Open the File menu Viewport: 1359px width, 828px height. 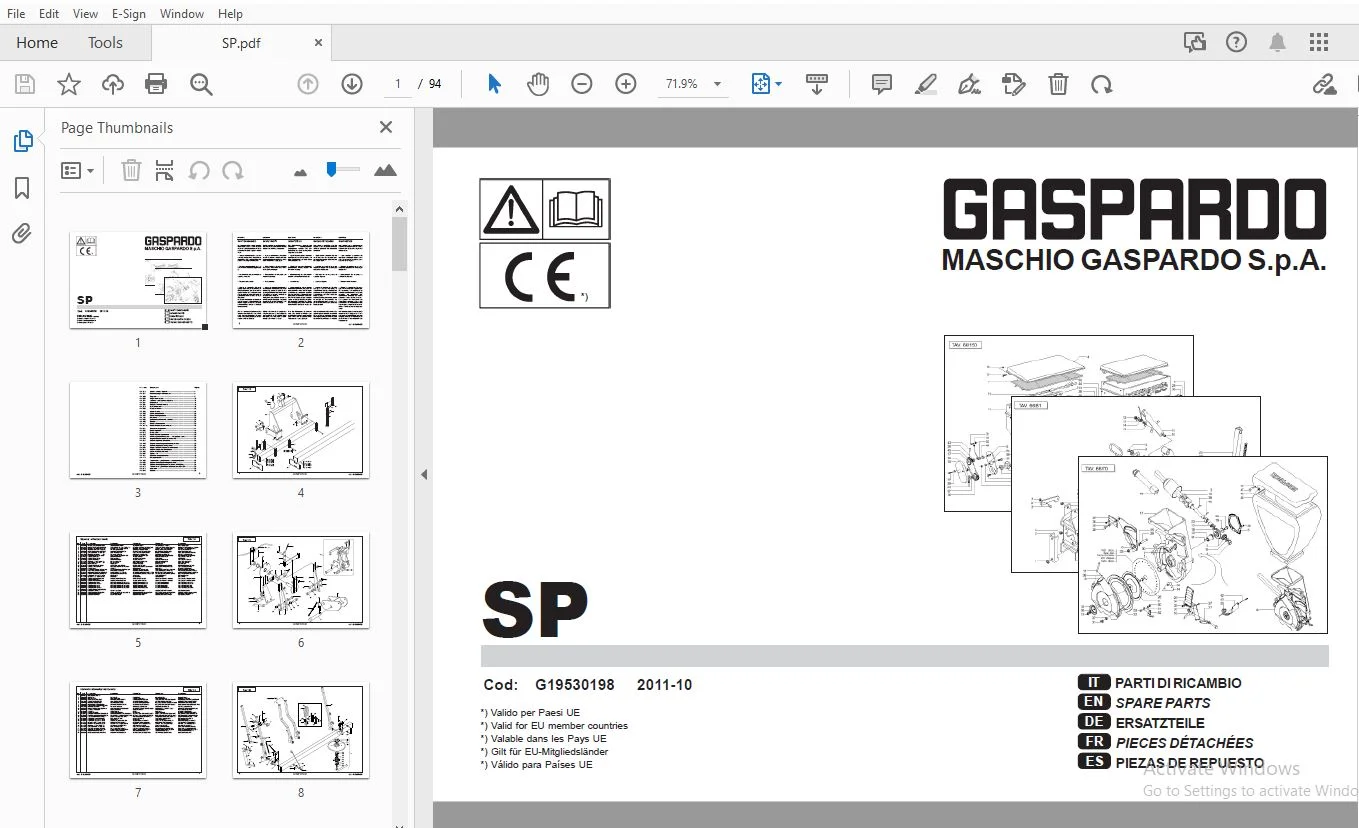[x=16, y=14]
